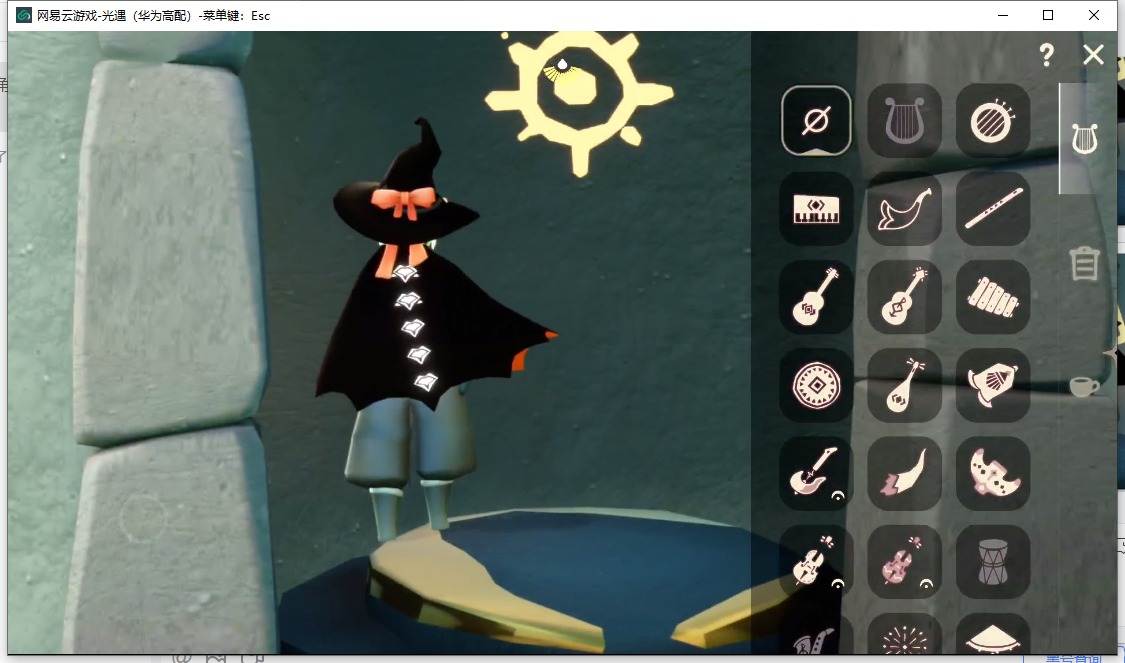Pick the guitar next to the xylophone

click(x=904, y=297)
